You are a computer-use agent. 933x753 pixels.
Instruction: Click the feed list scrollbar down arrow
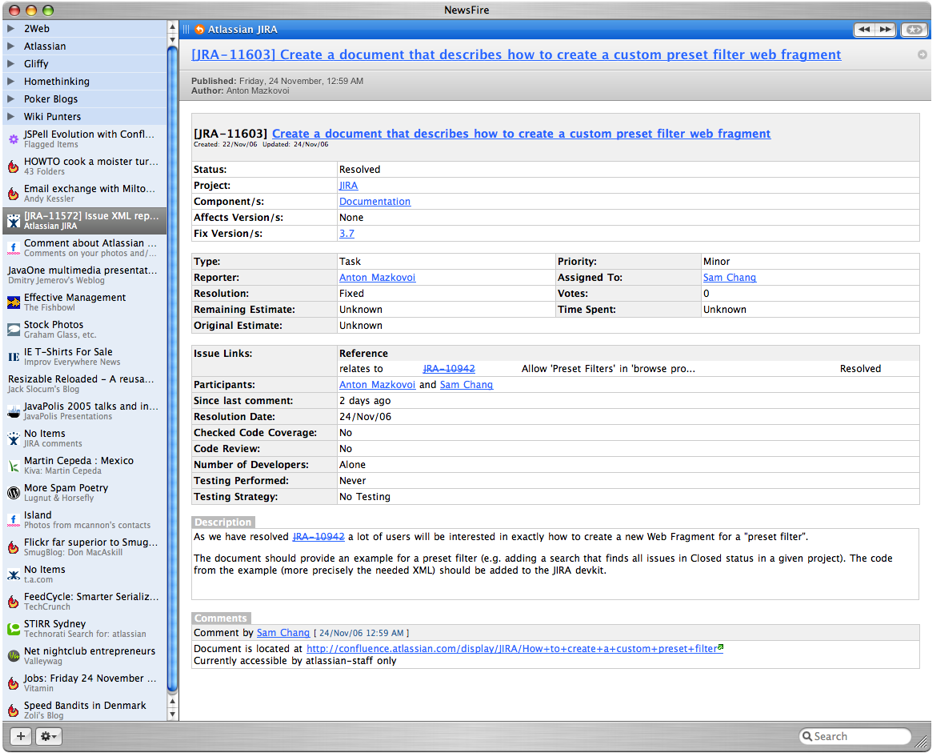click(173, 714)
